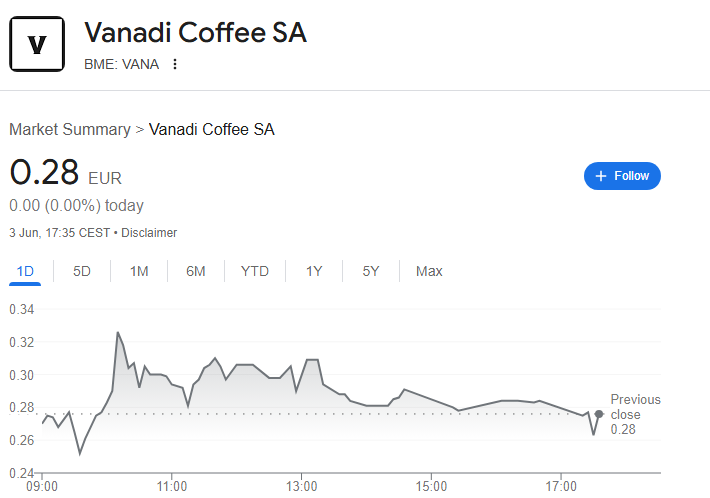Switch to the 1Y chart tab
The width and height of the screenshot is (710, 498).
(x=314, y=271)
